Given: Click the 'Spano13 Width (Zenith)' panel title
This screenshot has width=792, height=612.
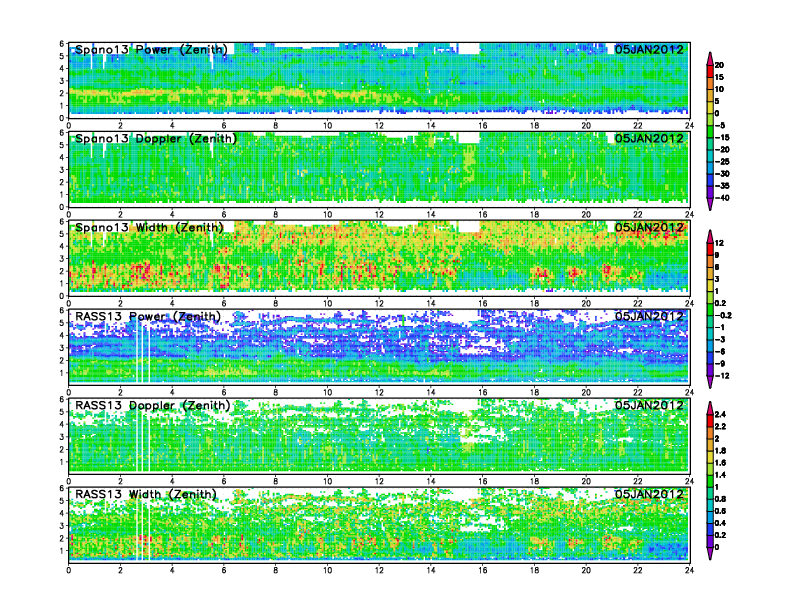Looking at the screenshot, I should [x=149, y=228].
